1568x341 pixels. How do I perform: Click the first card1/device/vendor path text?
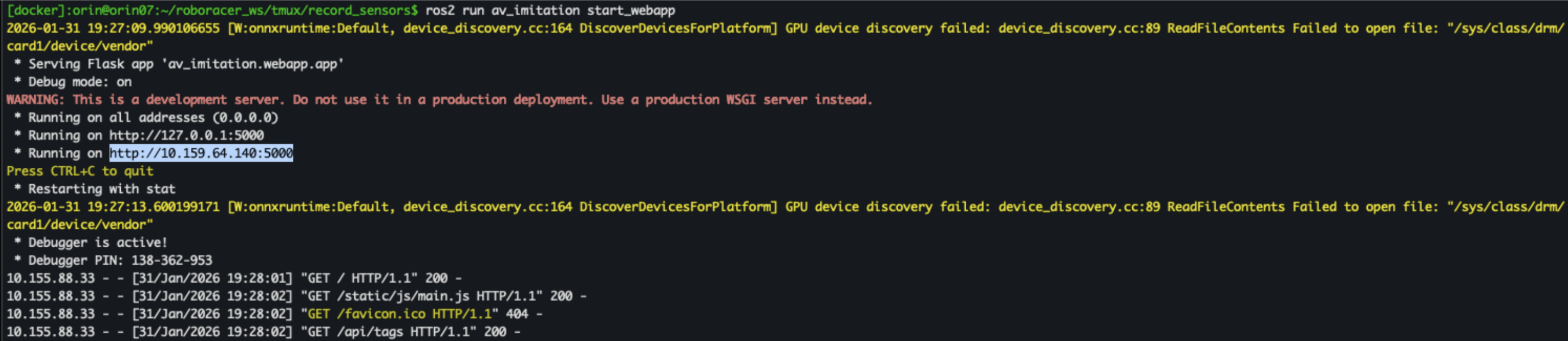pos(80,46)
